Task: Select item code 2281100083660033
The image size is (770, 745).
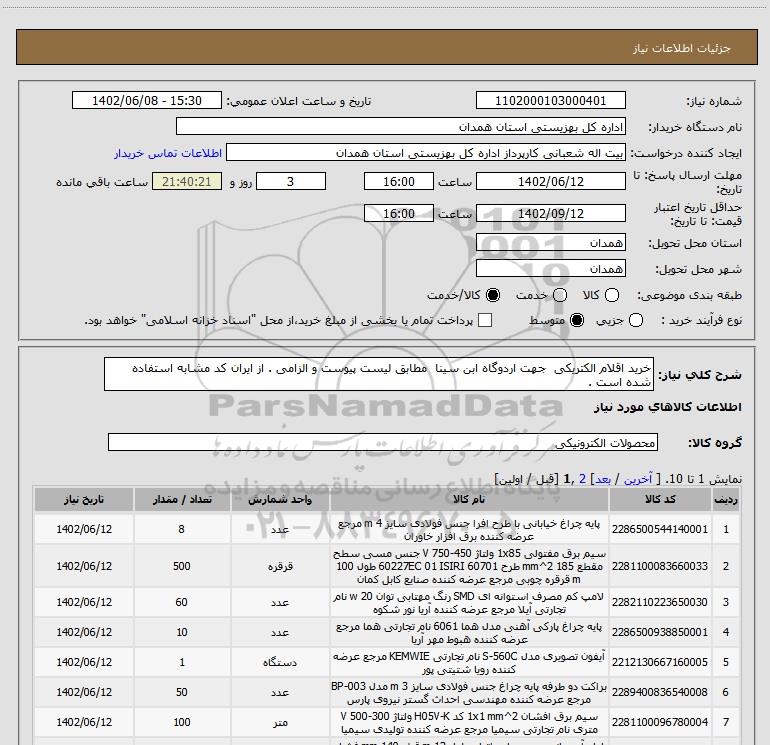Action: coord(660,566)
